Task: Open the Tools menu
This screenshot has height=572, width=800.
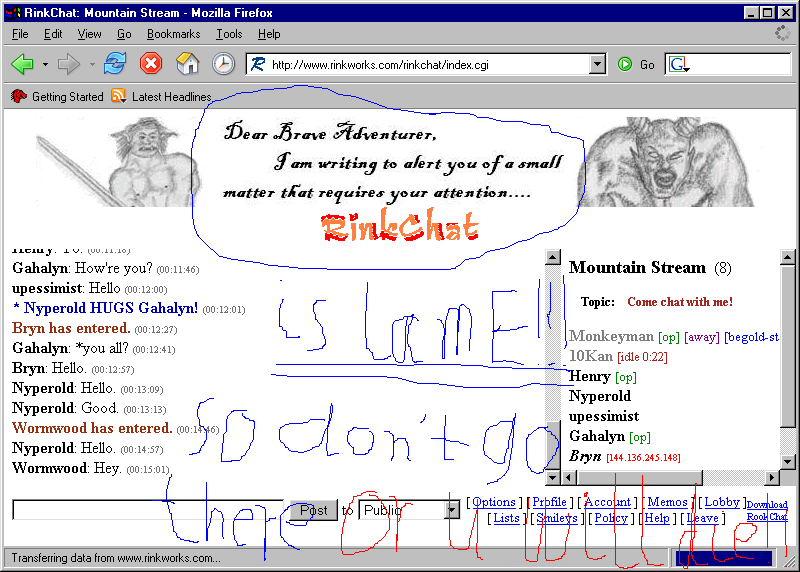Action: point(229,34)
